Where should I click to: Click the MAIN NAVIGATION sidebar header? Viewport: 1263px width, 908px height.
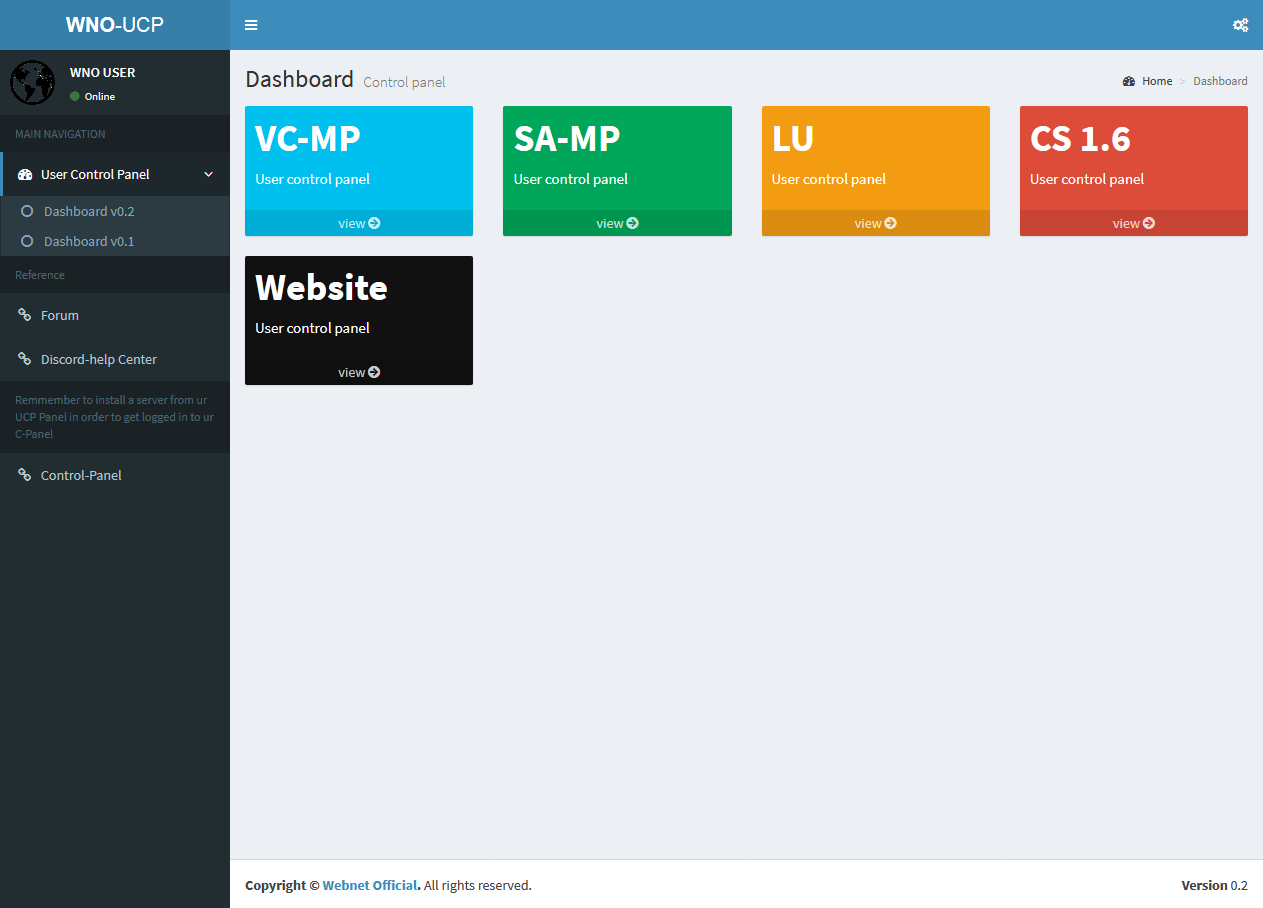click(x=60, y=134)
